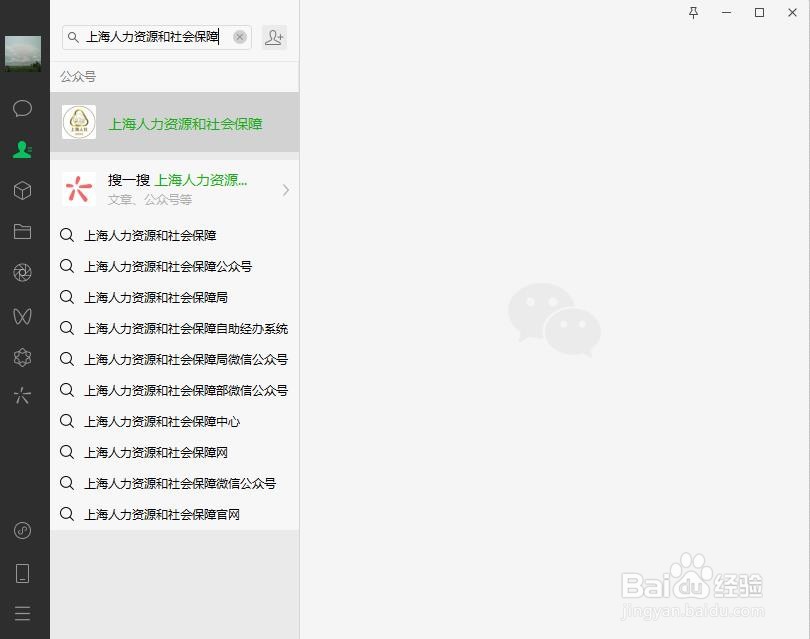This screenshot has width=810, height=639.
Task: Open the Files folder icon
Action: 22,231
